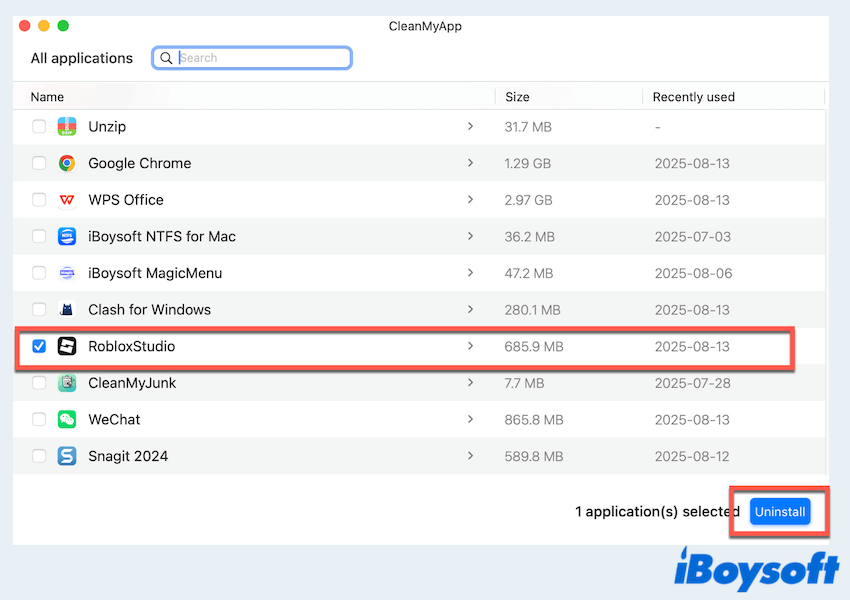Tick the Clash for Windows checkbox
The width and height of the screenshot is (850, 600).
coord(39,309)
